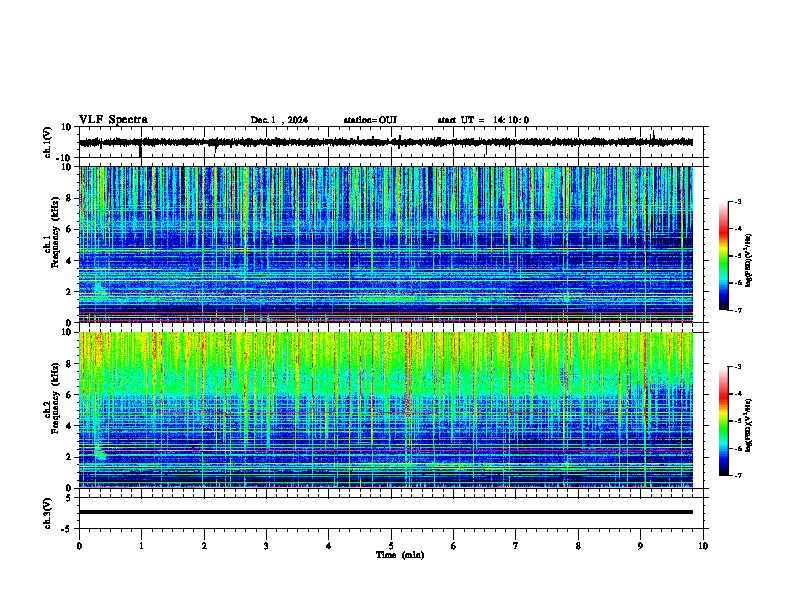Image resolution: width=792 pixels, height=612 pixels.
Task: Click the -3 label on the ch.1 color scale
Action: click(738, 201)
